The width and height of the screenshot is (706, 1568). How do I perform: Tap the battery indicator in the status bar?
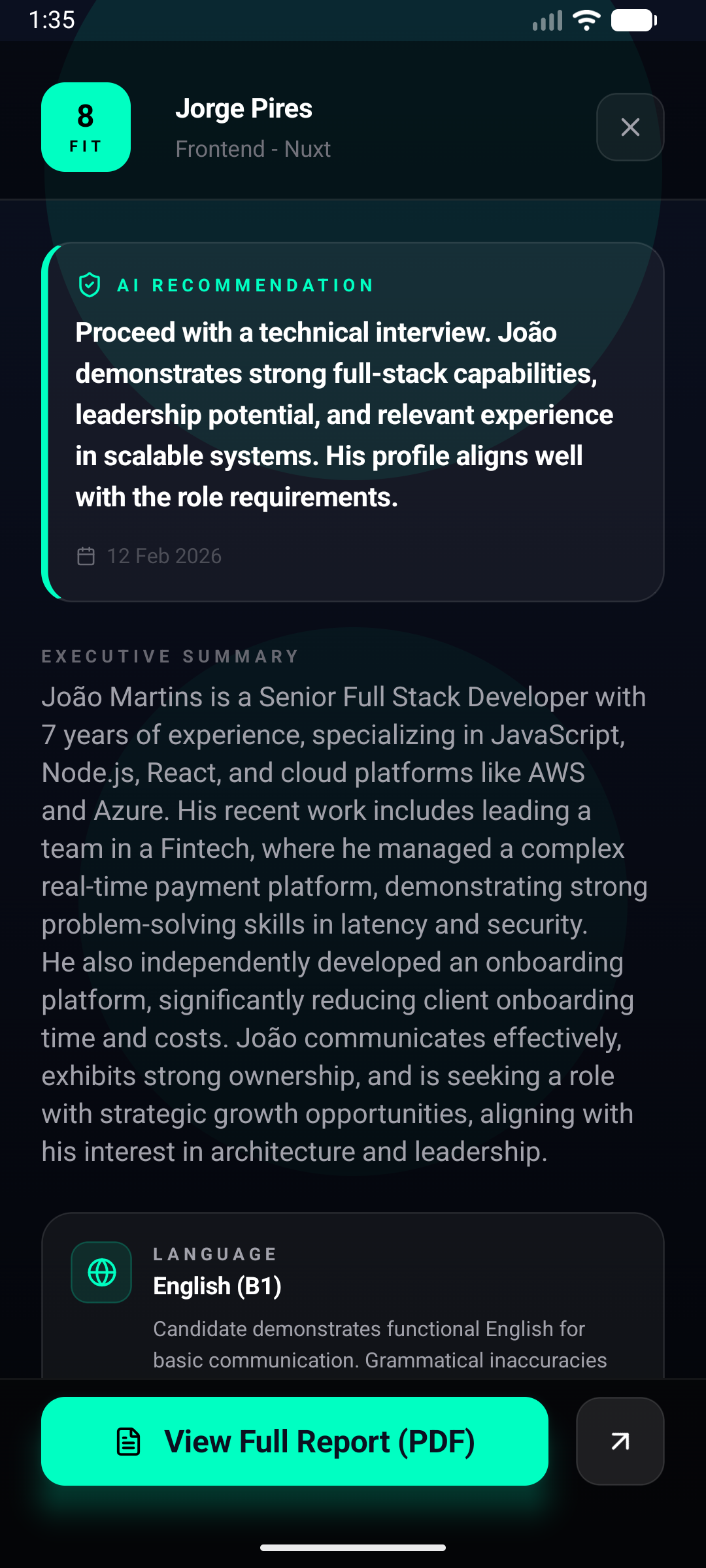point(633,20)
